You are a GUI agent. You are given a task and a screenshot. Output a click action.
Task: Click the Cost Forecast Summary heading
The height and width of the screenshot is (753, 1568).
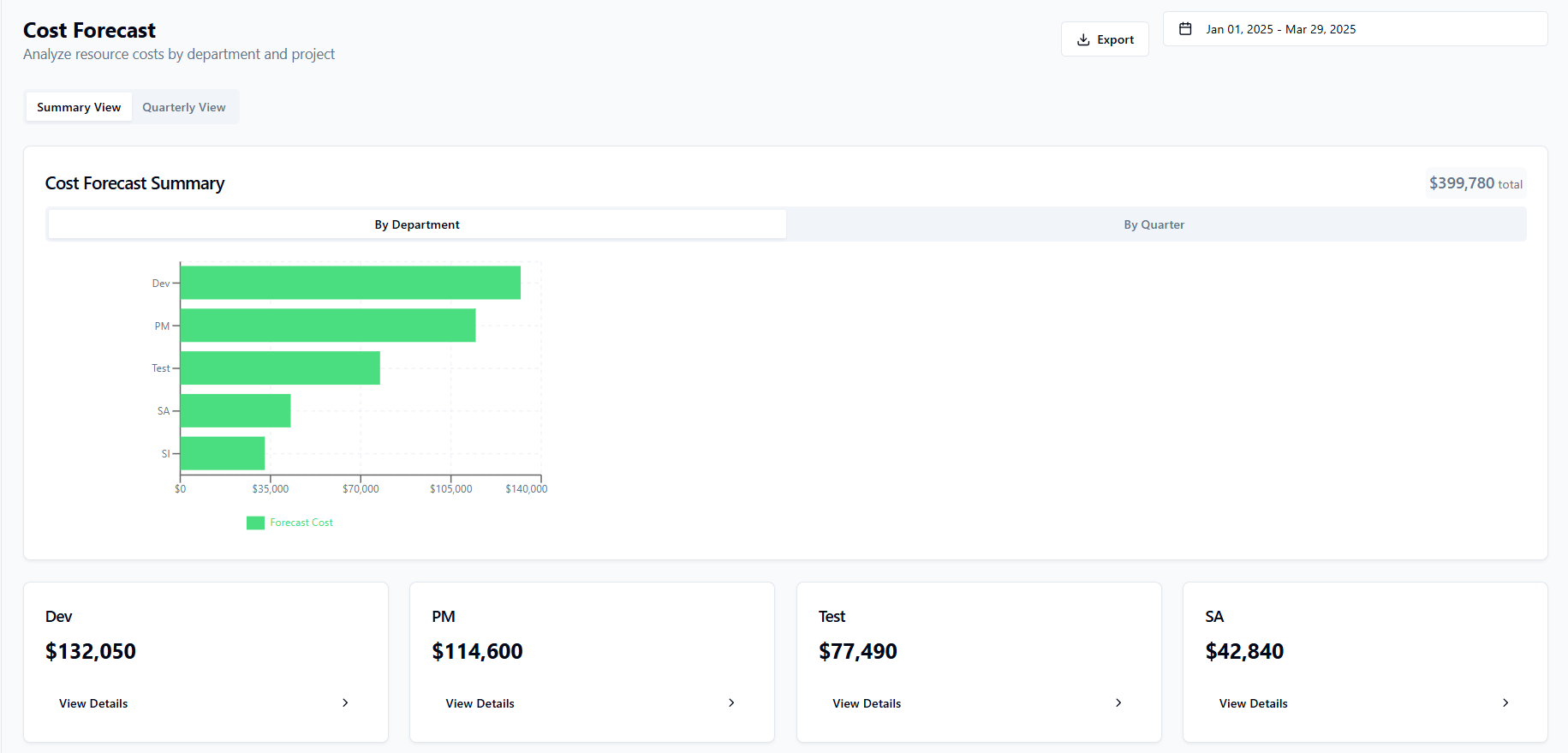click(x=135, y=183)
